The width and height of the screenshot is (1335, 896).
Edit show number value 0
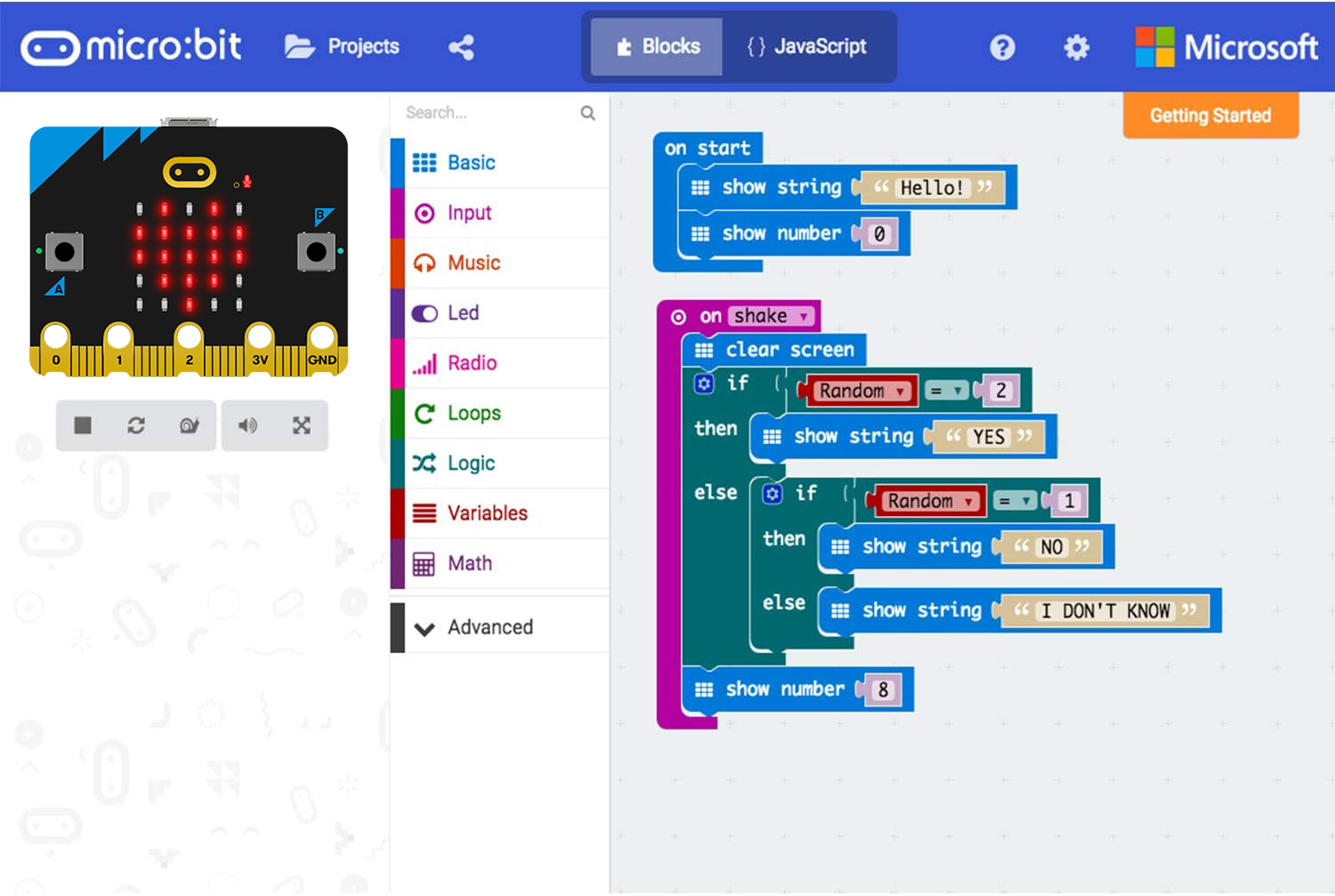(x=879, y=234)
